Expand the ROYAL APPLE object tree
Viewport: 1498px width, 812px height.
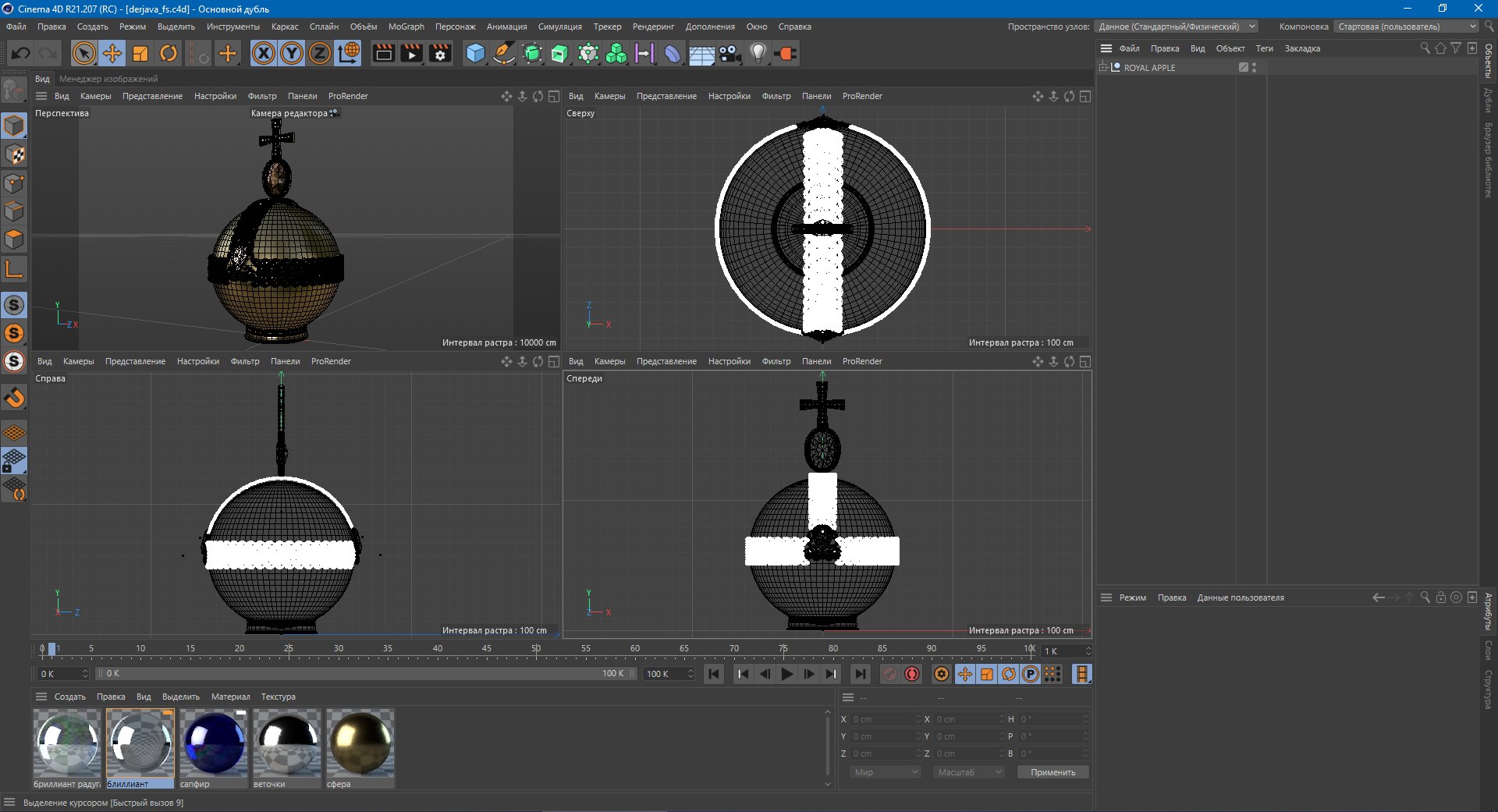click(1103, 68)
